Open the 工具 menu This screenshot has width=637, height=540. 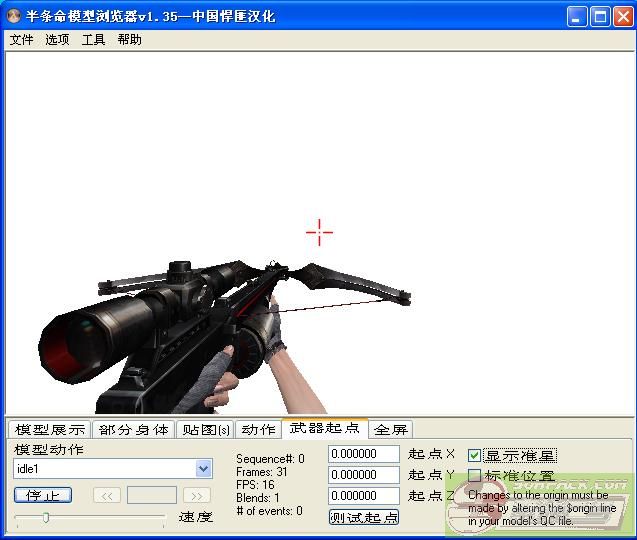(93, 40)
